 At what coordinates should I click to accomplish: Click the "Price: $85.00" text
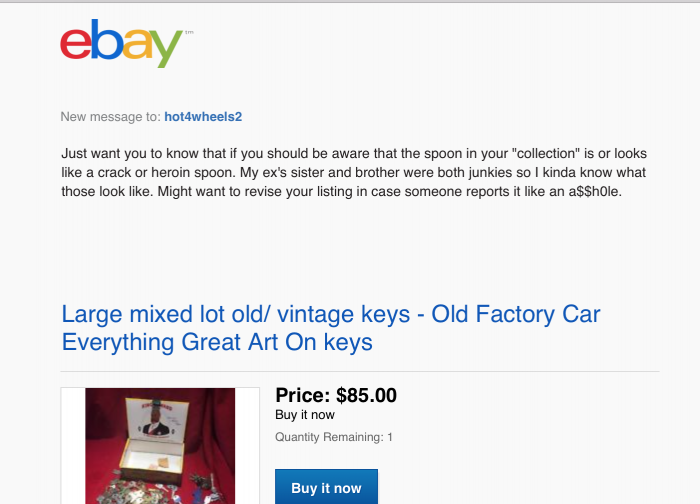point(335,395)
